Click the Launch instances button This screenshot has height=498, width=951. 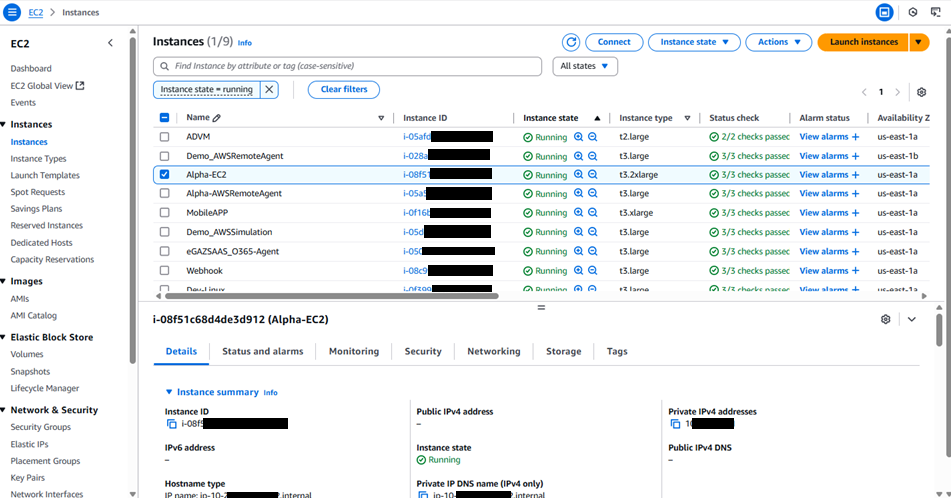tap(863, 42)
